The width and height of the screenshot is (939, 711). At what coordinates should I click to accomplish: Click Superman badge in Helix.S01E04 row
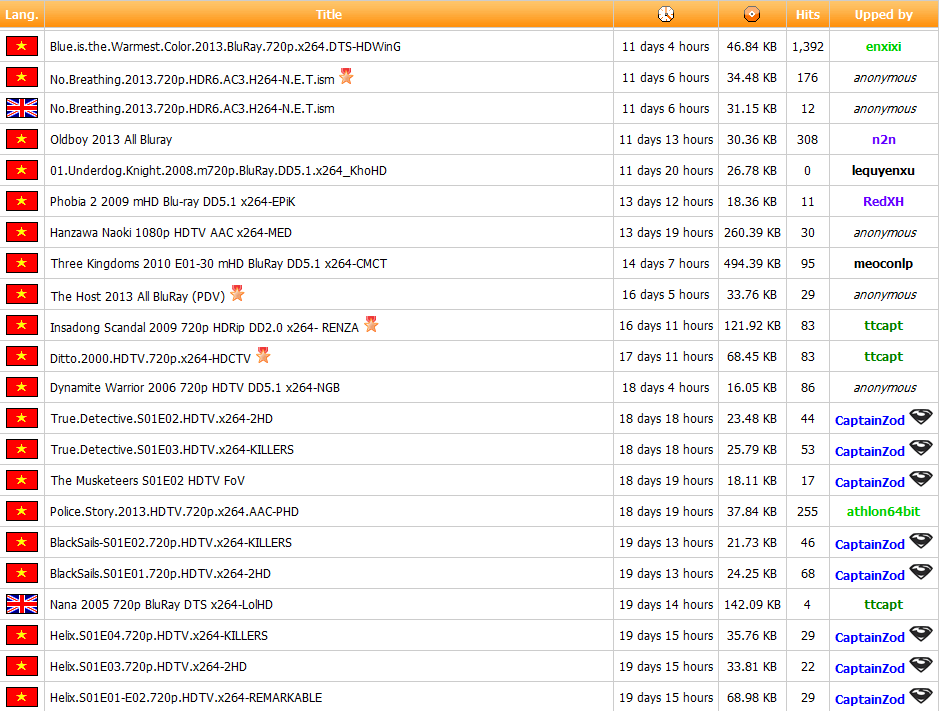tap(920, 634)
